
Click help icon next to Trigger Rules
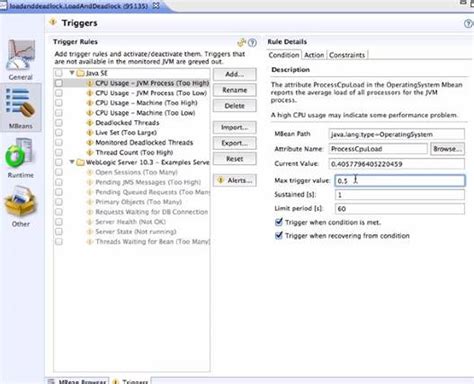[252, 42]
